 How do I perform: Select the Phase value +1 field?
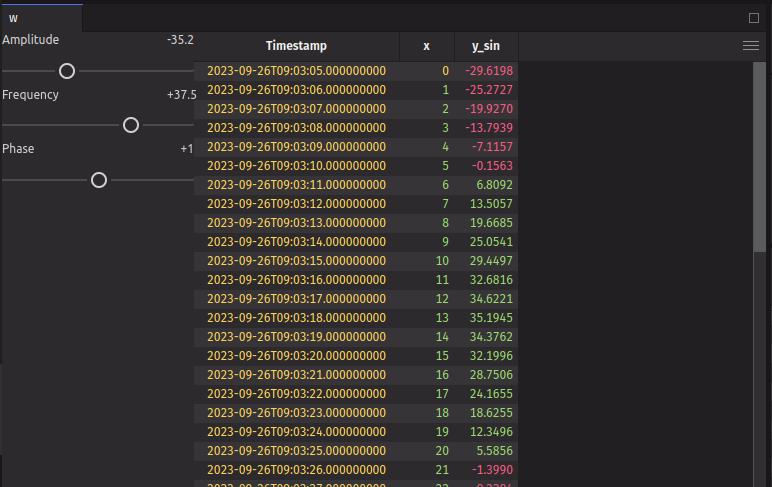click(186, 149)
